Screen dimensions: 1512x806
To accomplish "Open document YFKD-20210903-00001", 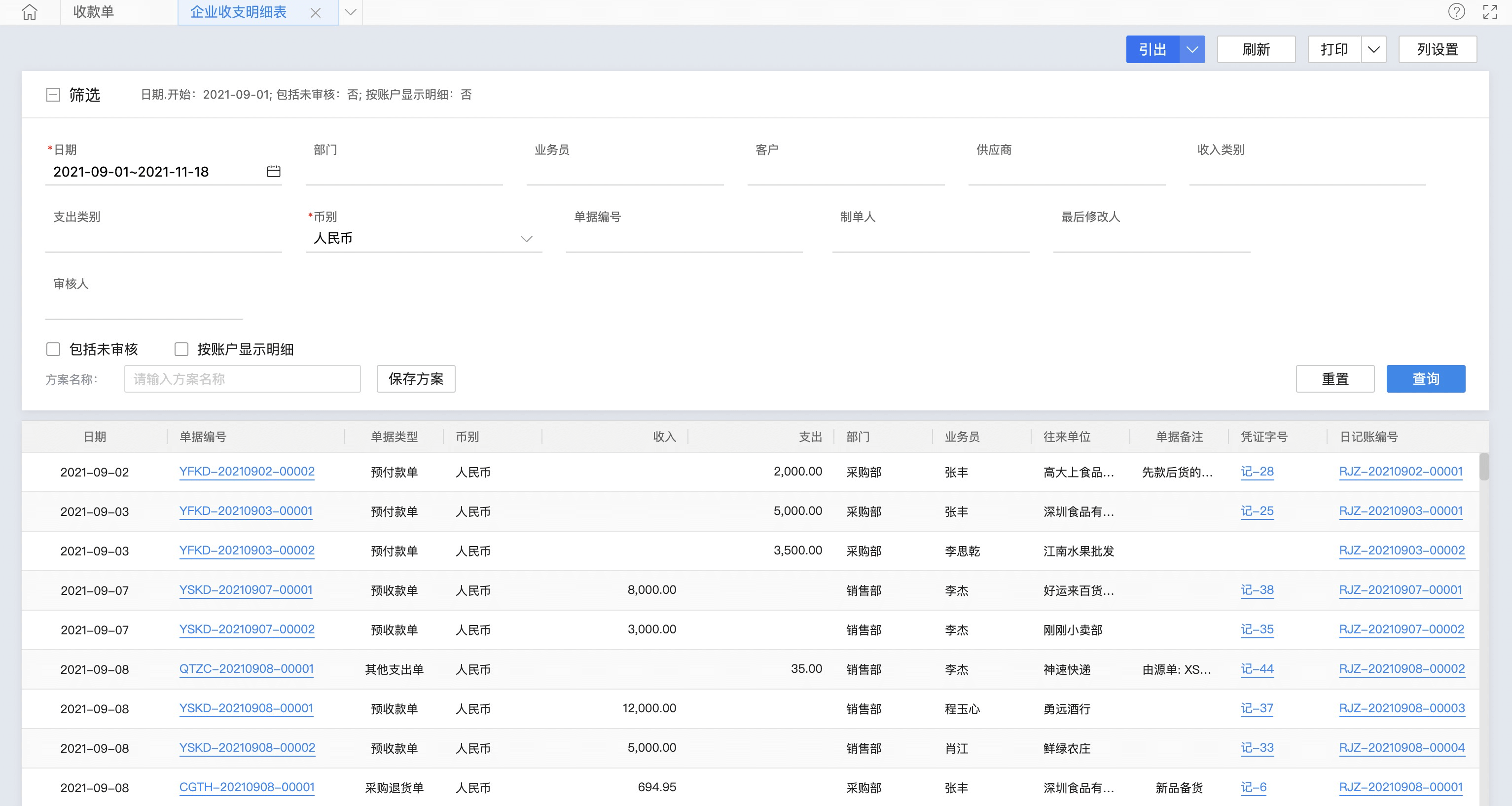I will [x=246, y=511].
